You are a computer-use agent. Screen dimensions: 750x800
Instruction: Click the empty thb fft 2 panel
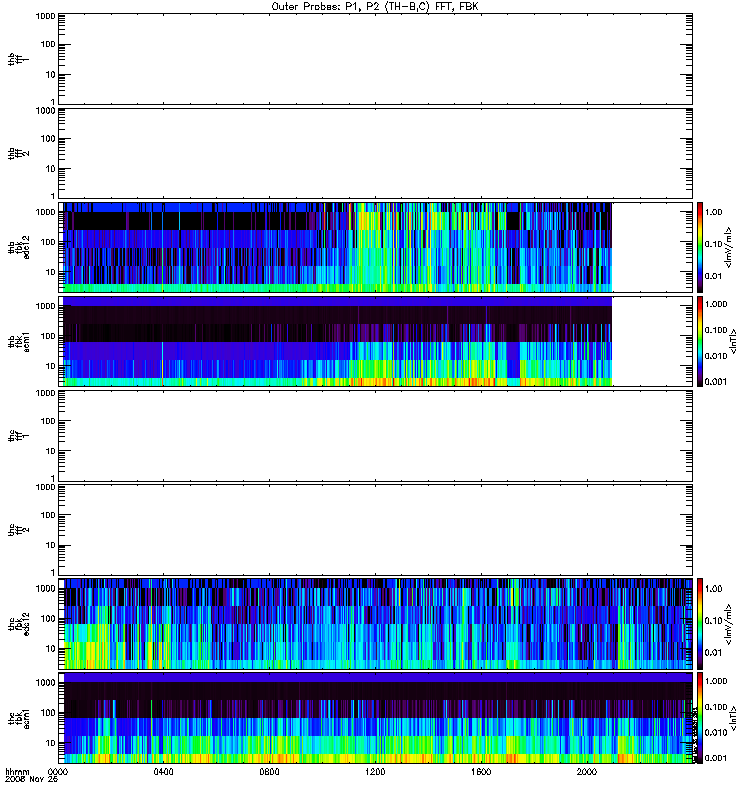(376, 153)
